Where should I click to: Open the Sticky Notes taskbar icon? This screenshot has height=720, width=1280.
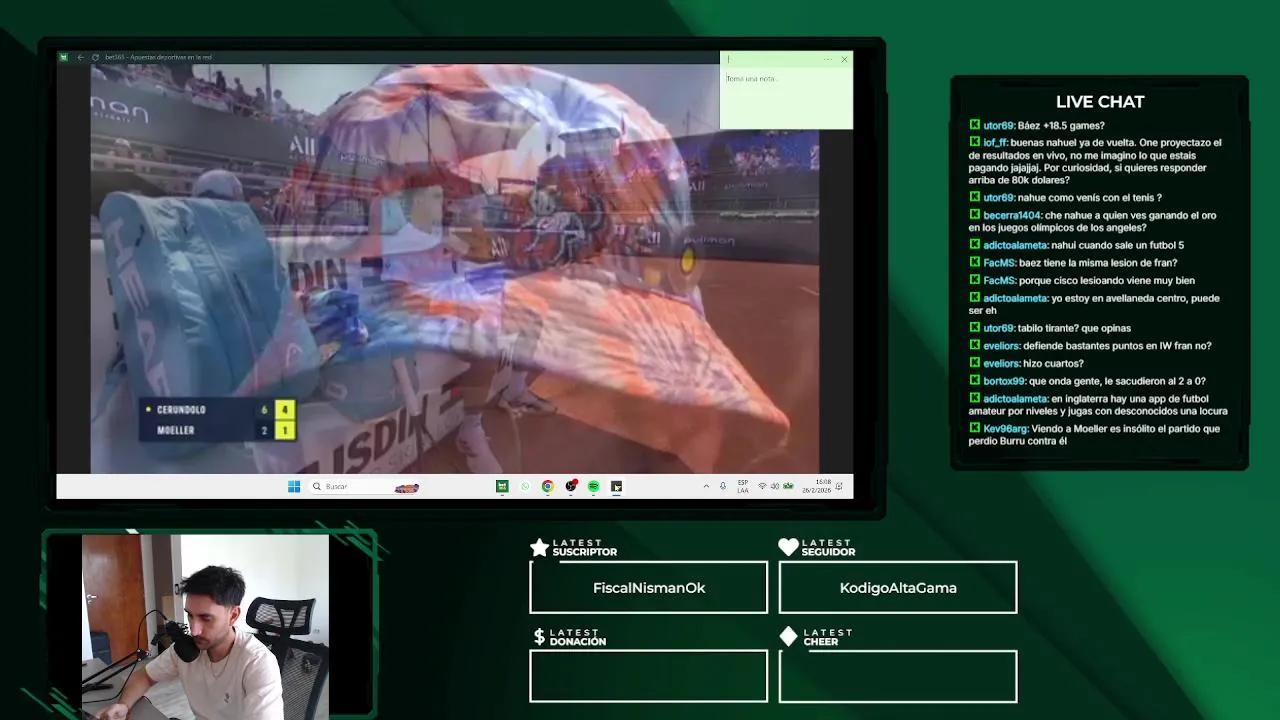point(617,486)
